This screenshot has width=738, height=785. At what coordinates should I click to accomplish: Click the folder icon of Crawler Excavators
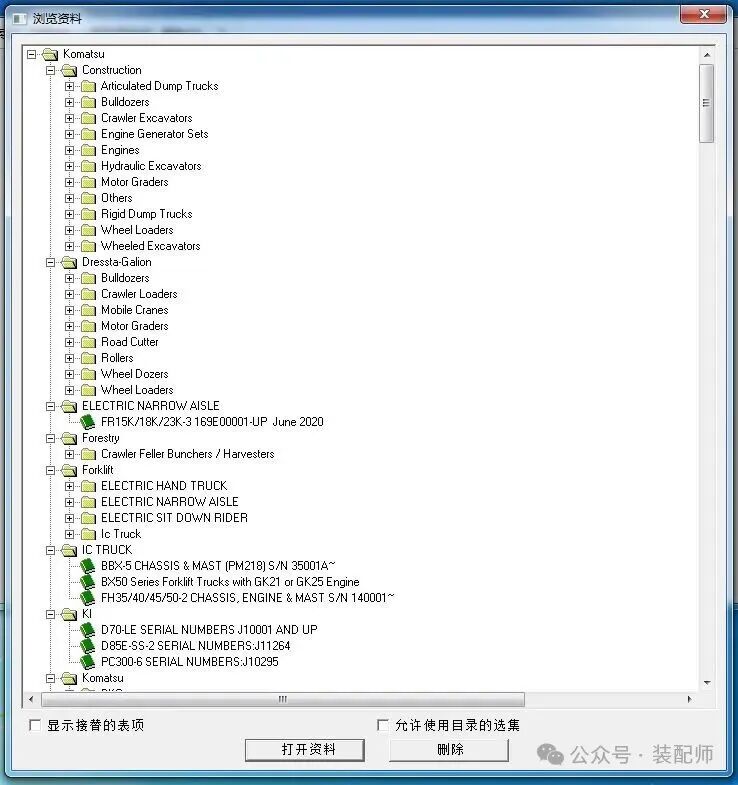tap(89, 118)
